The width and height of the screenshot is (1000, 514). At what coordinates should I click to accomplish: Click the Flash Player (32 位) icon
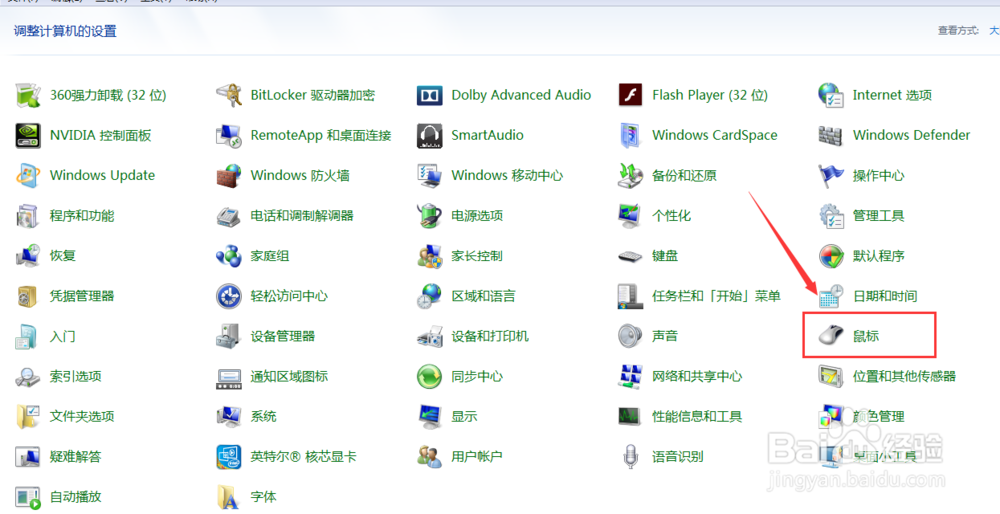pos(630,96)
